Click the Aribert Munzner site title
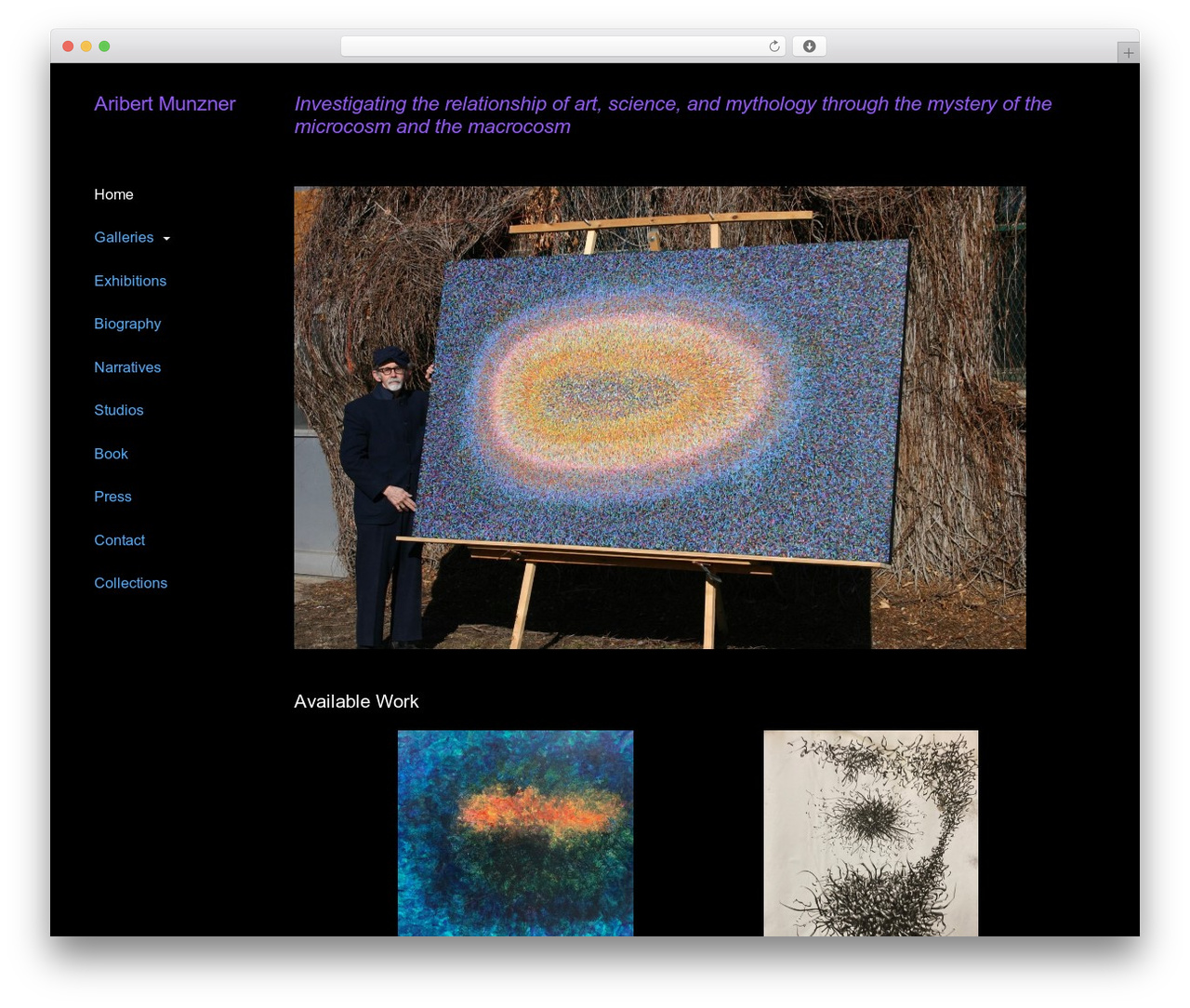The width and height of the screenshot is (1190, 1008). click(165, 104)
